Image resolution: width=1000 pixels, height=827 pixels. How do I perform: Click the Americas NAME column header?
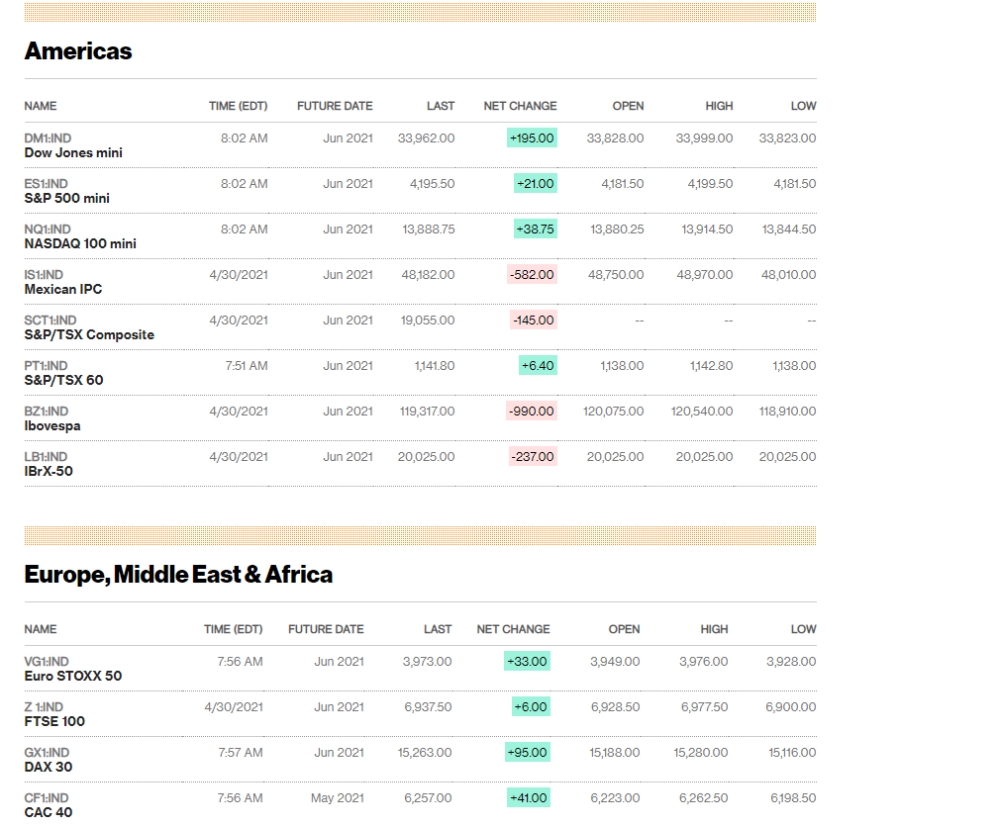[40, 106]
